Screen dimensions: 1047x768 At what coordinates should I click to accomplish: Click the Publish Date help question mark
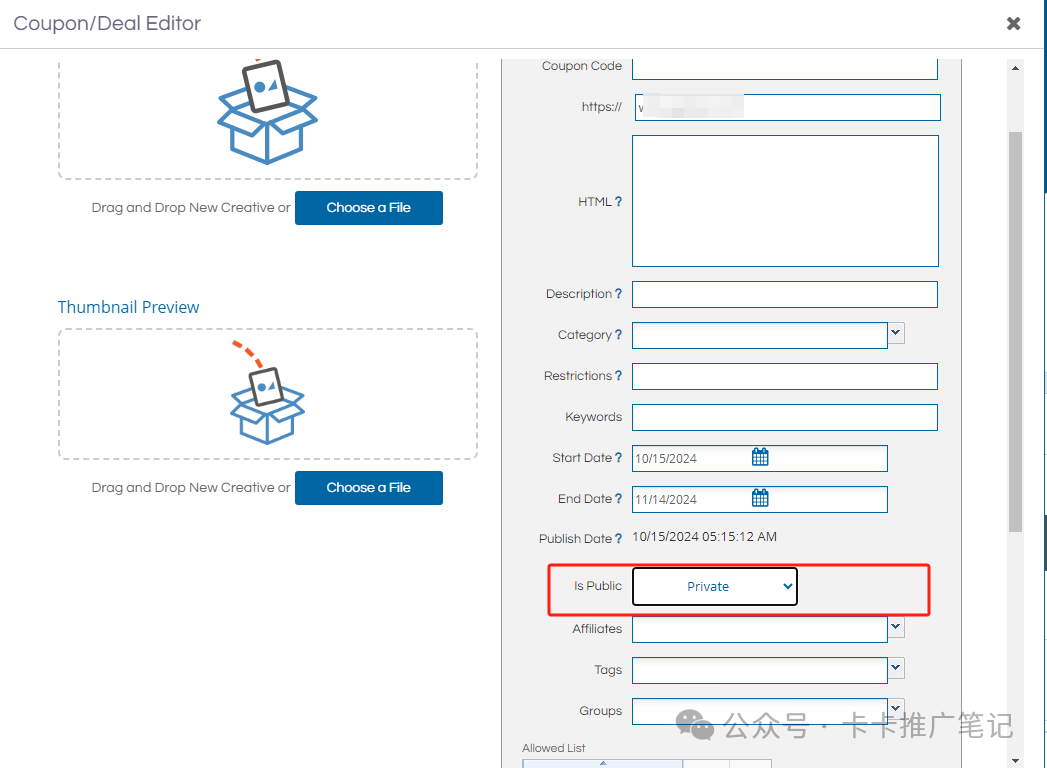coord(618,539)
